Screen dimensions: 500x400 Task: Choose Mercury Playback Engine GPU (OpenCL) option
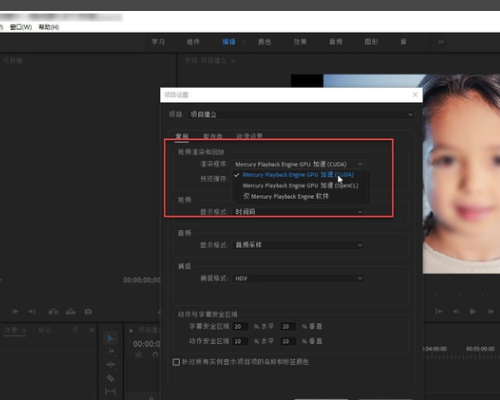pos(300,186)
